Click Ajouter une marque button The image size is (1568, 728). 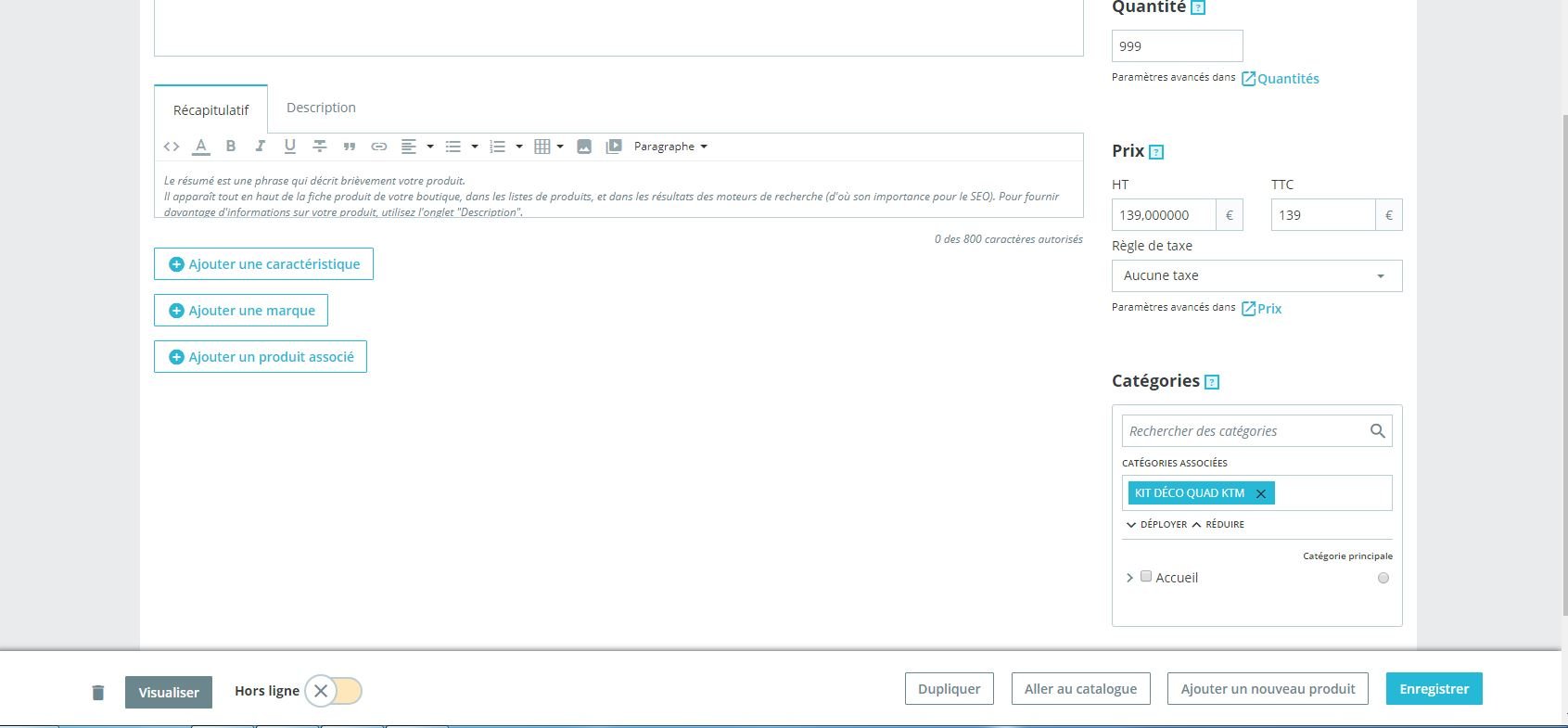(x=241, y=311)
